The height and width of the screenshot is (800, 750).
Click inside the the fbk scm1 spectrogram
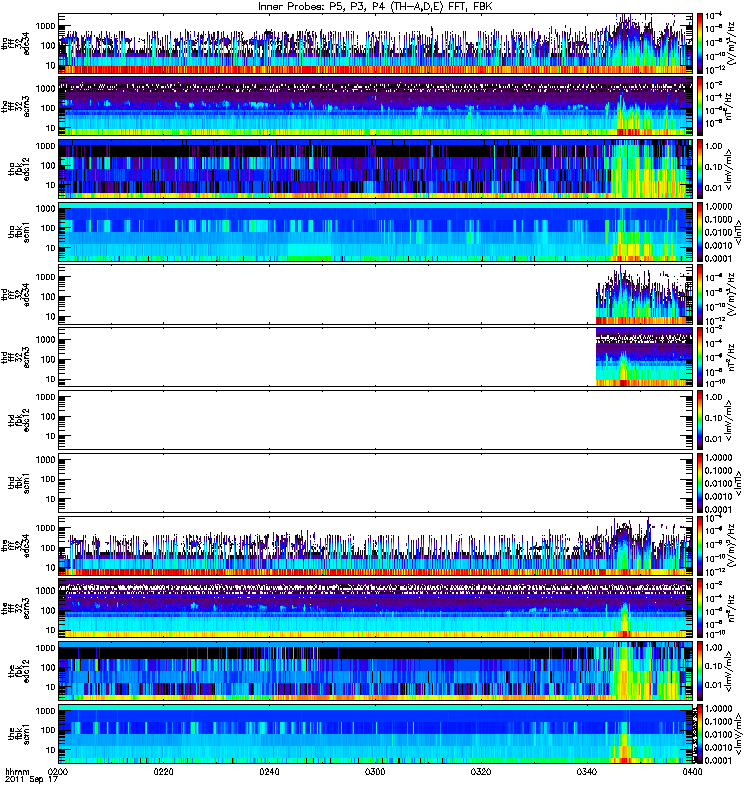pyautogui.click(x=376, y=734)
